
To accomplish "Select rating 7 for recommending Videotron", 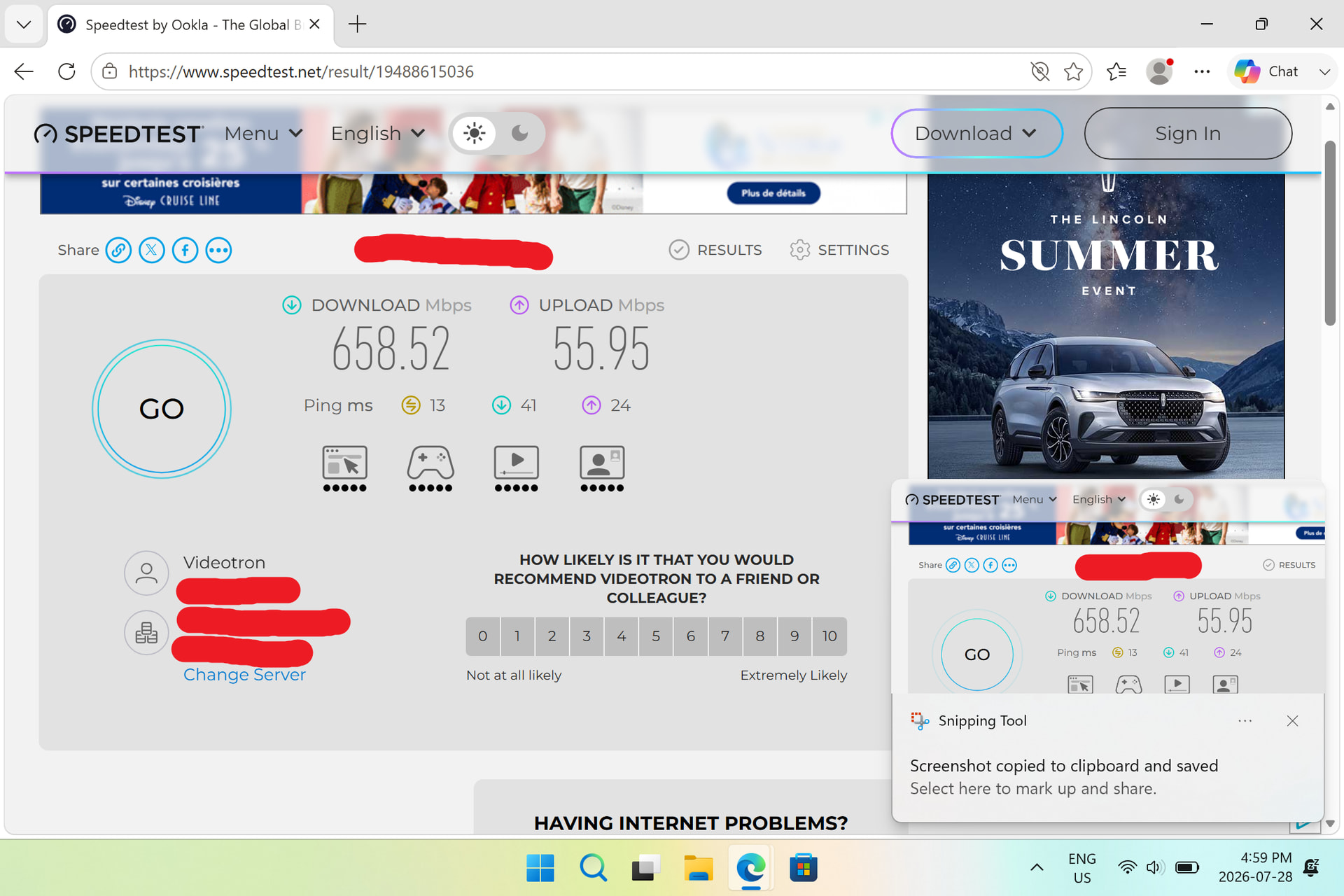I will 725,636.
